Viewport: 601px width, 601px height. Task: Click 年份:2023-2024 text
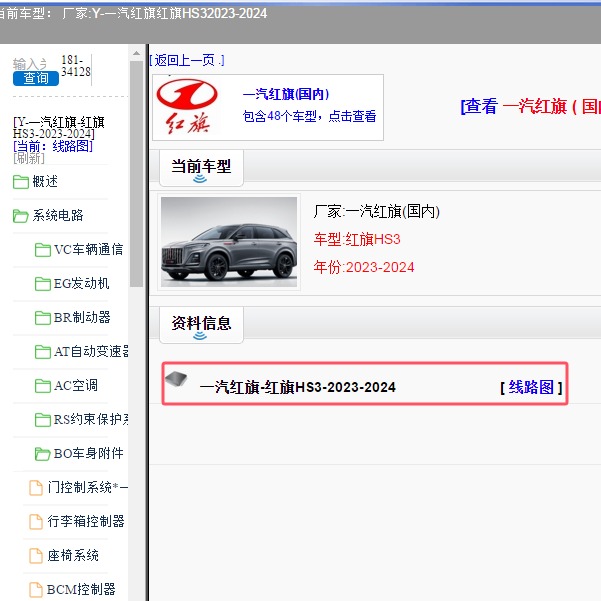point(364,267)
